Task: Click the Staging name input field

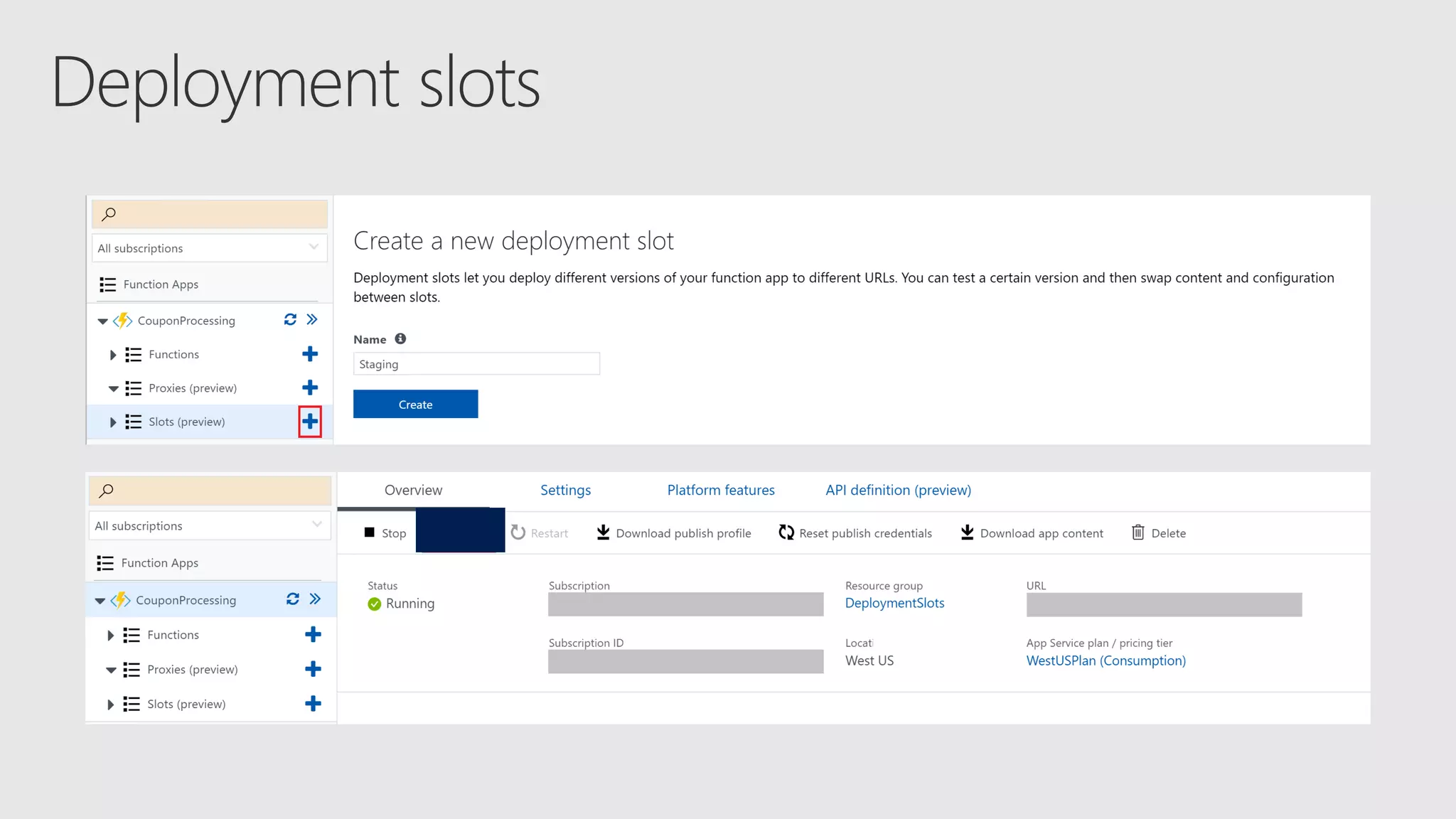Action: point(476,364)
